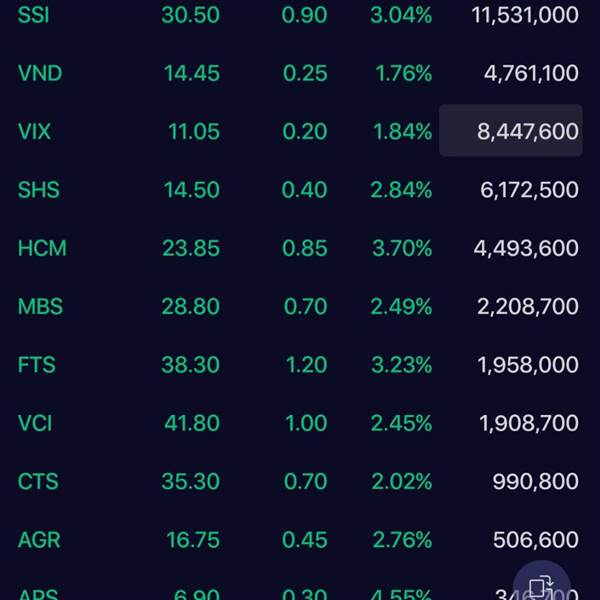
Task: Click the SHS price change 0.40
Action: coord(305,190)
